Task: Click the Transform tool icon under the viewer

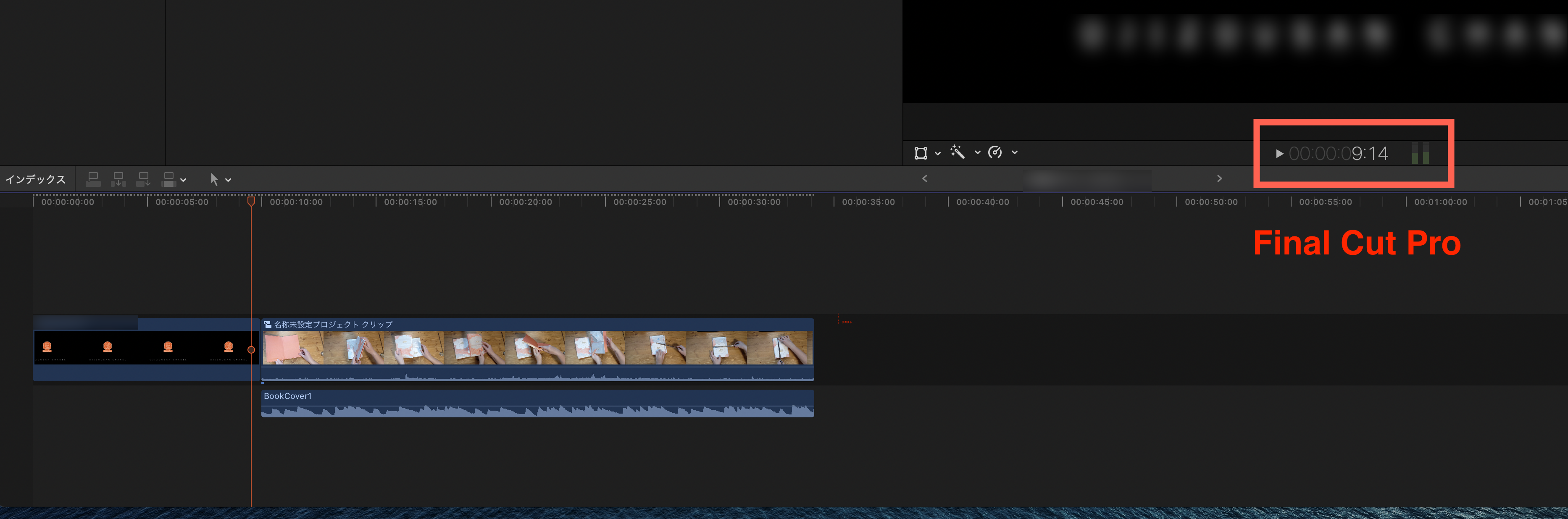Action: [x=921, y=153]
